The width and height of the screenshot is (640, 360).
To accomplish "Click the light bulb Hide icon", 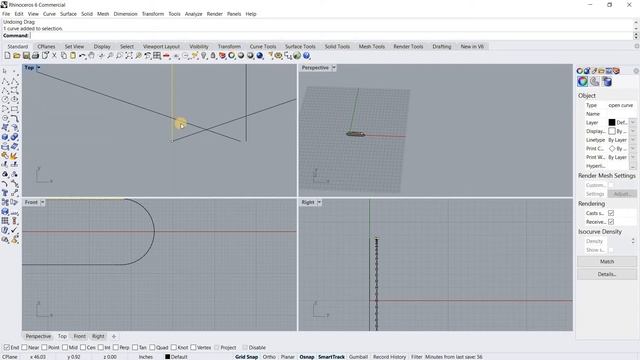I will 204,56.
